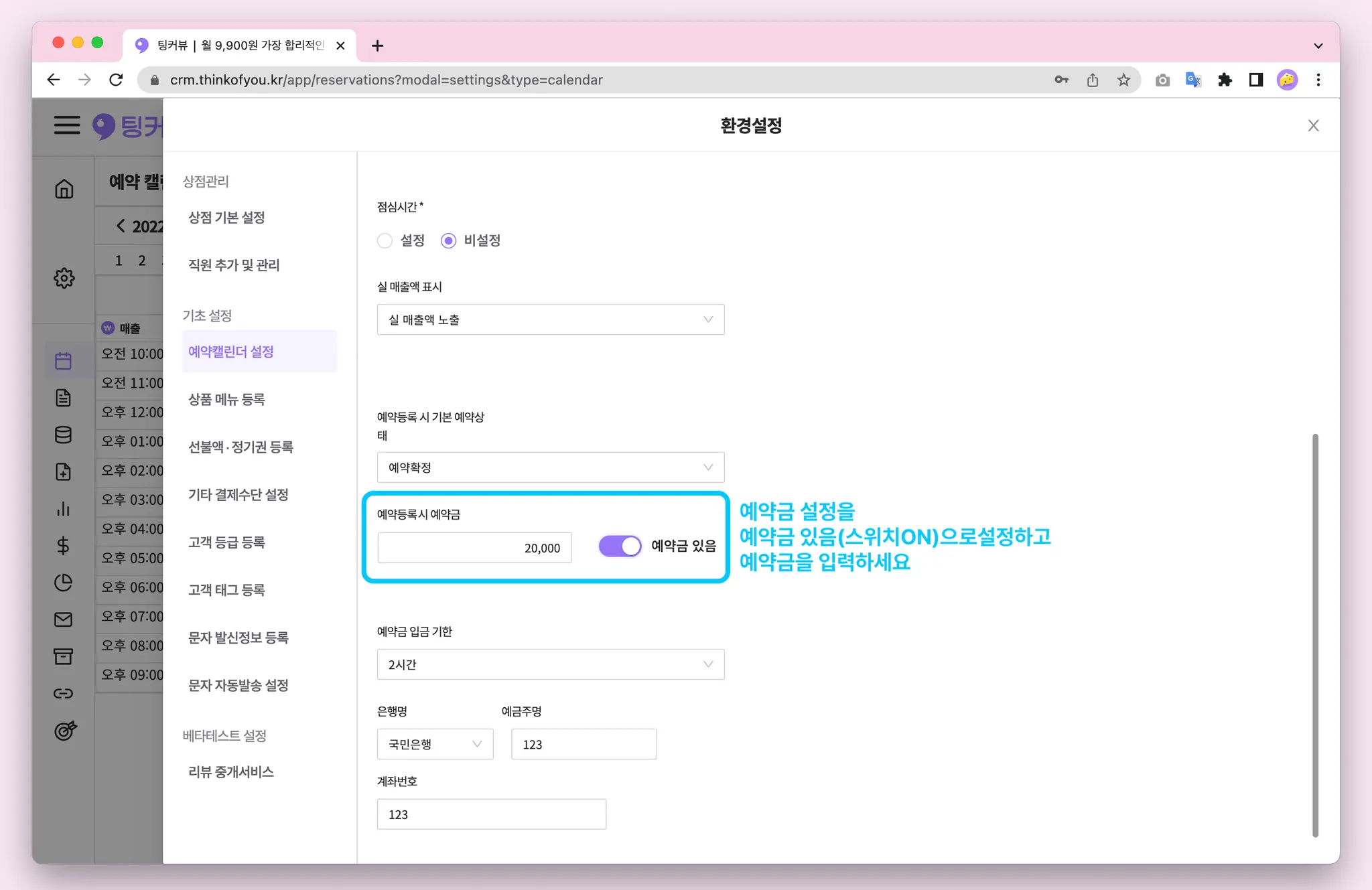
Task: Click the hamburger menu icon
Action: [67, 125]
